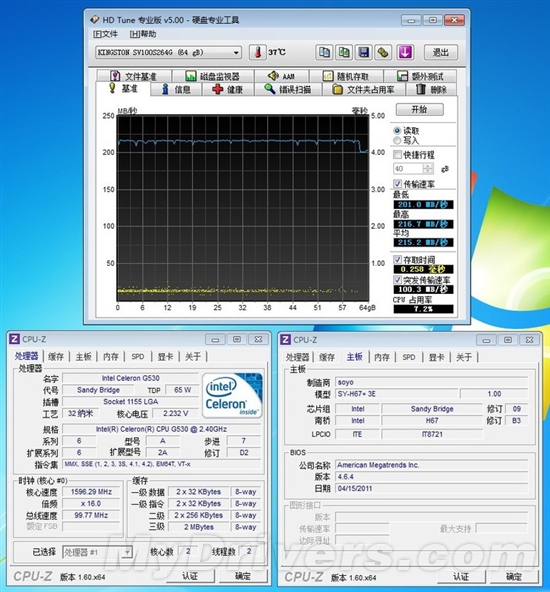The image size is (550, 592).
Task: Open the 文件 file menu
Action: 105,34
